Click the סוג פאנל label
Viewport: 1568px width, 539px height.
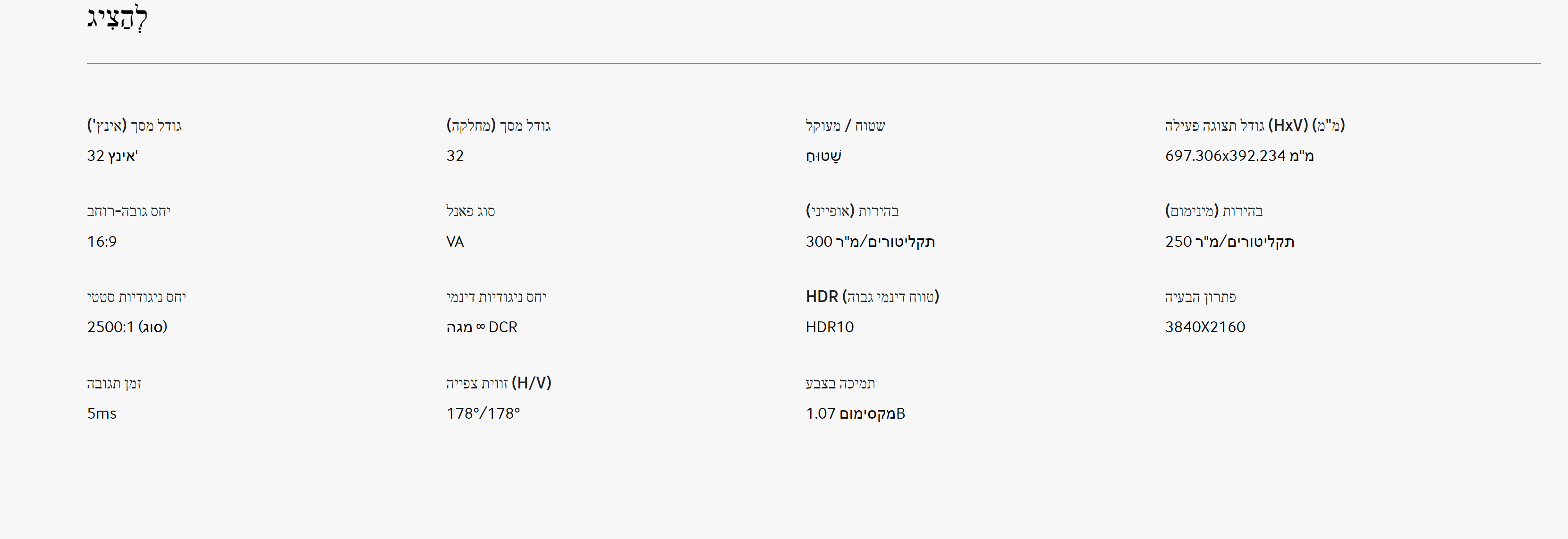(471, 211)
